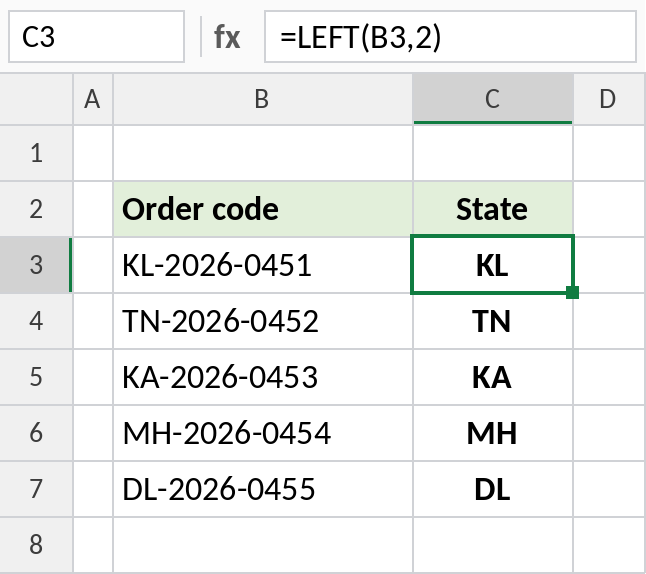Select column C header
Viewport: 646px width, 574px height.
pos(493,99)
